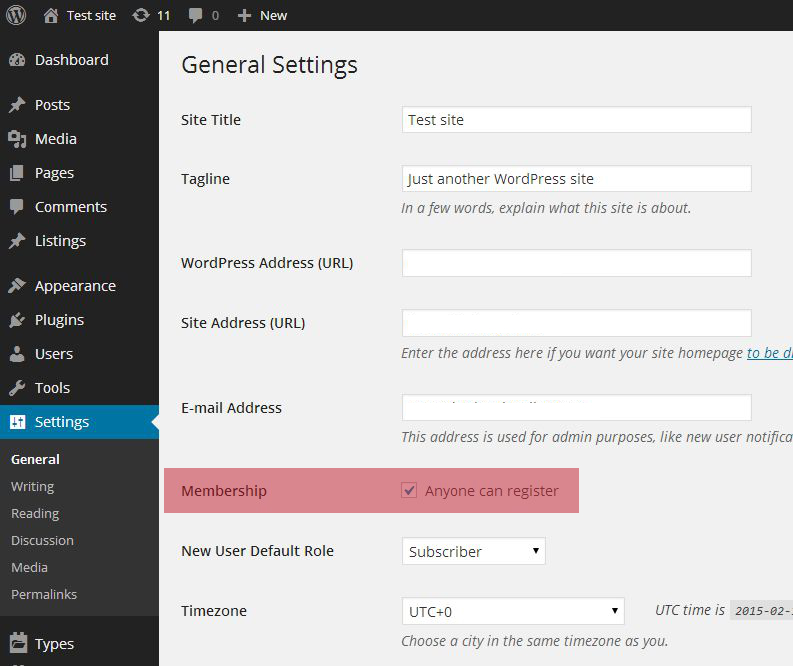Viewport: 793px width, 666px height.
Task: Click the E-mail Address input field
Action: (x=577, y=408)
